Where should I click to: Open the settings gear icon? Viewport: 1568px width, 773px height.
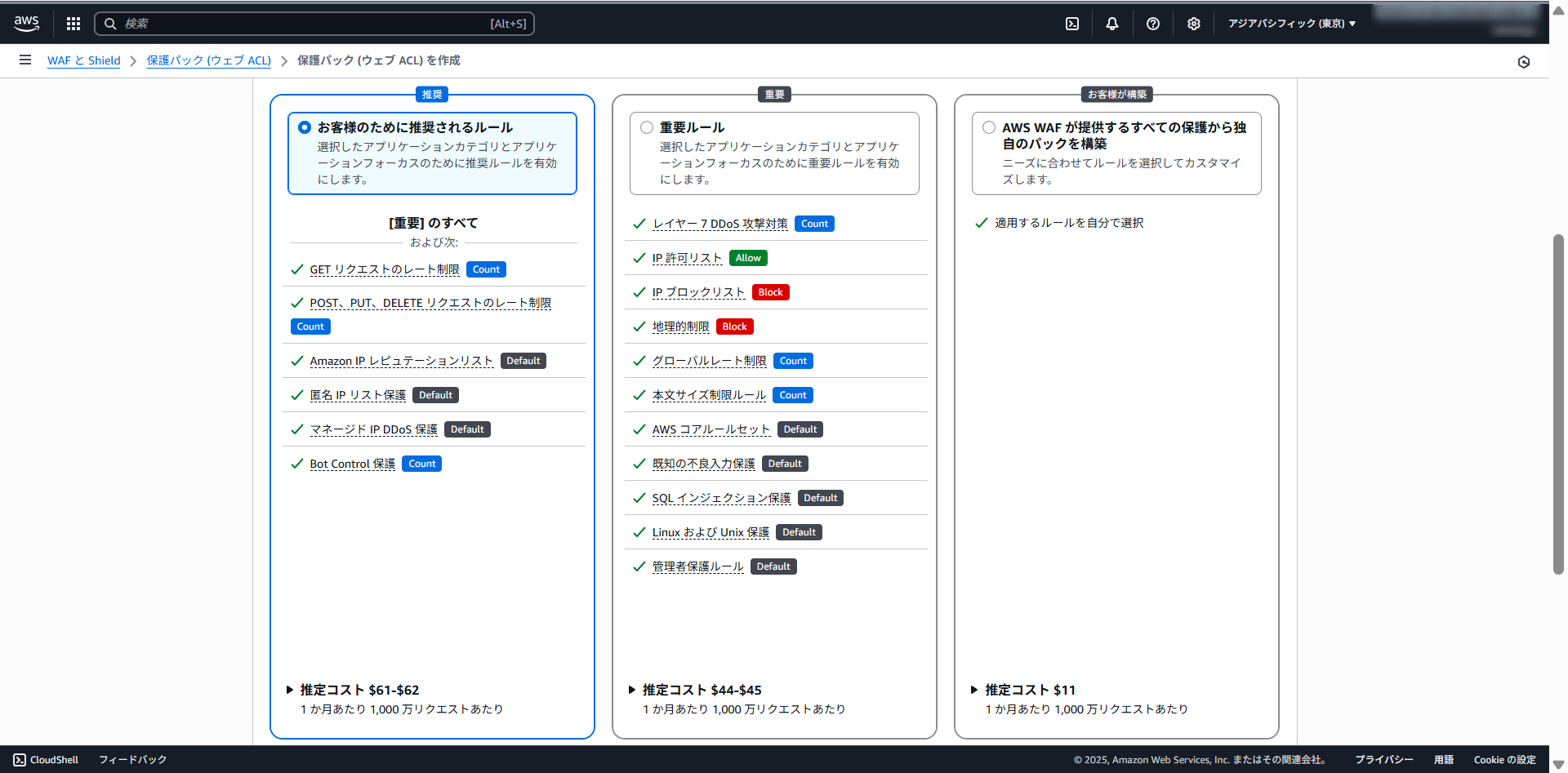click(x=1194, y=24)
